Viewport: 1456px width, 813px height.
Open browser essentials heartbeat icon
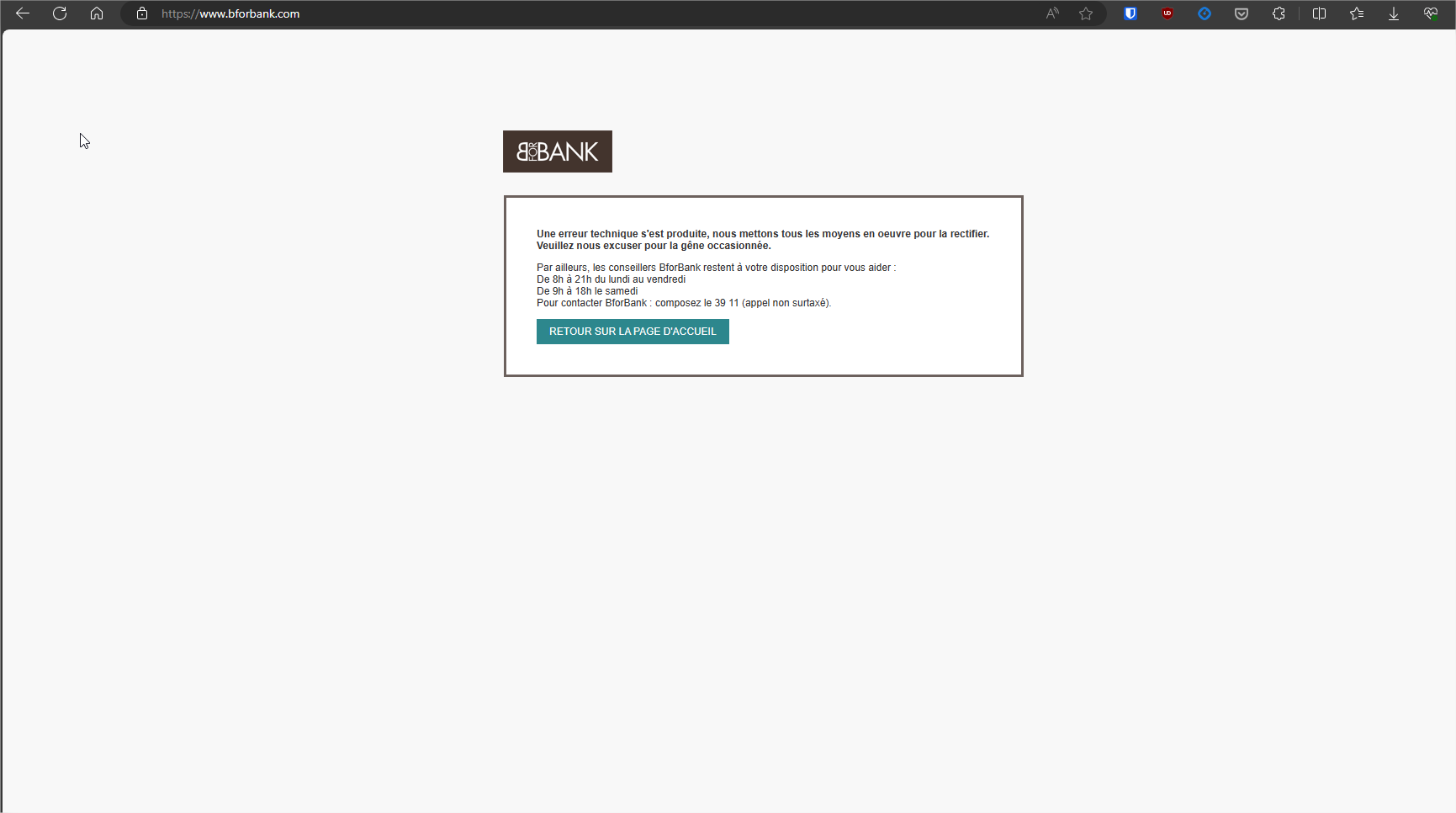pos(1431,13)
